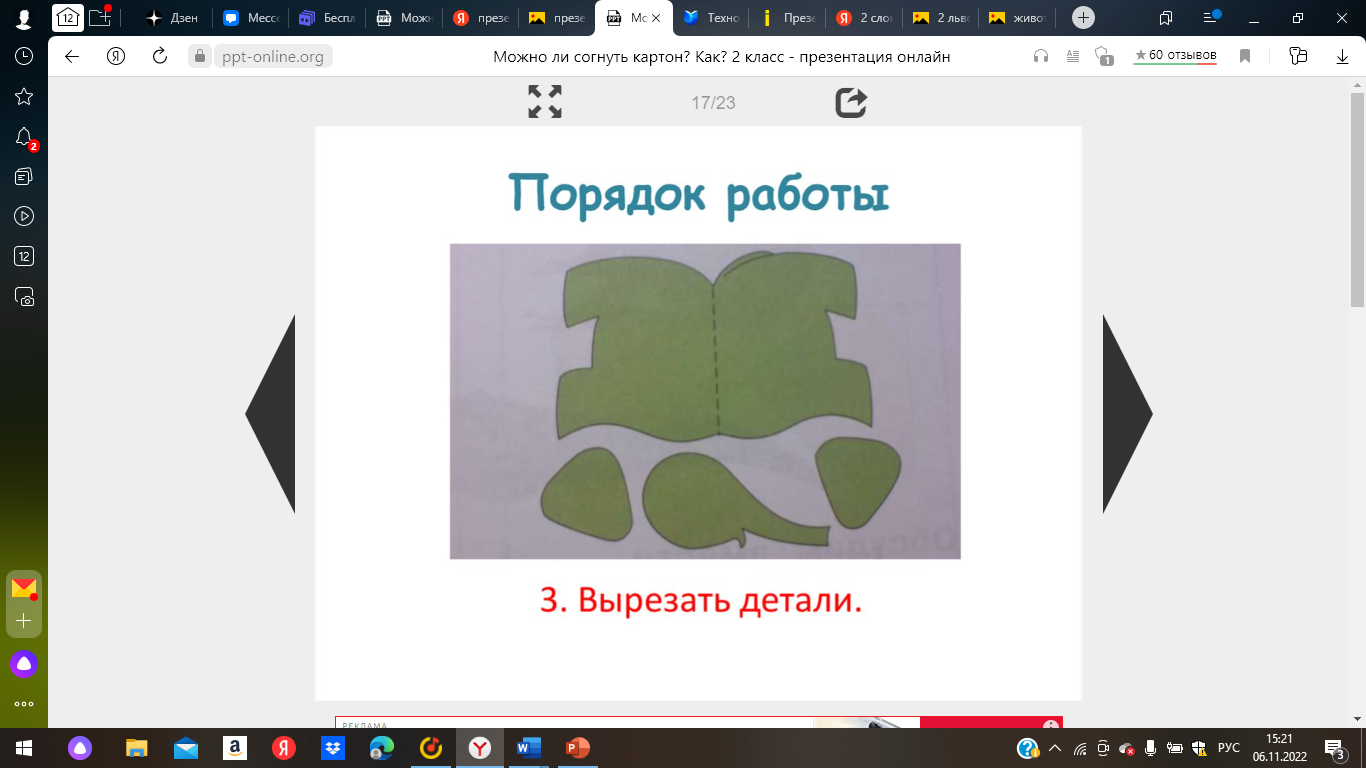Enter fullscreen mode for the presentation
This screenshot has width=1366, height=768.
pos(545,102)
